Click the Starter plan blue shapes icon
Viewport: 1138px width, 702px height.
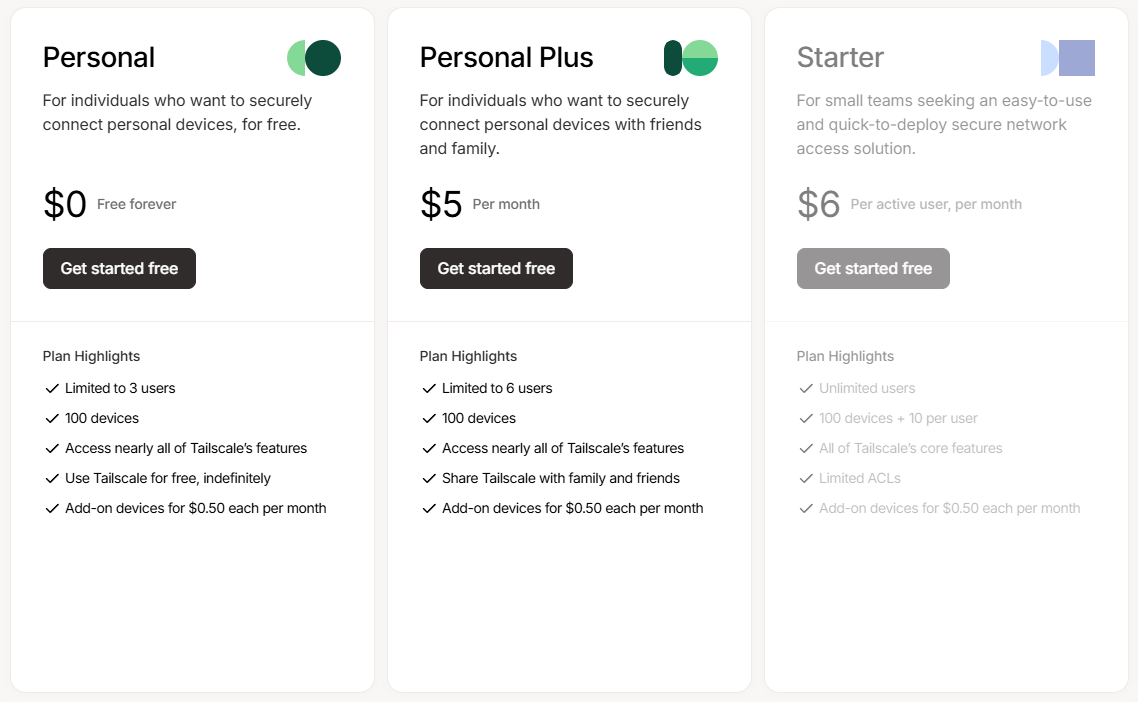click(1068, 58)
